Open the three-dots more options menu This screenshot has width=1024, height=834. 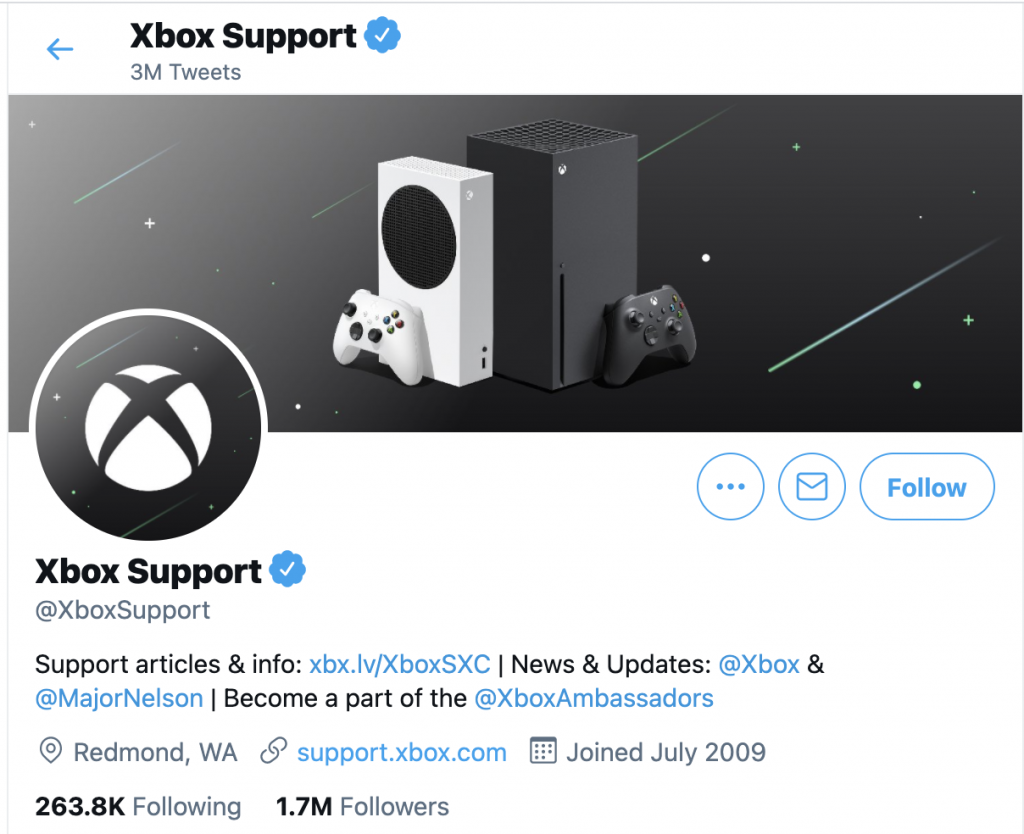click(x=731, y=487)
